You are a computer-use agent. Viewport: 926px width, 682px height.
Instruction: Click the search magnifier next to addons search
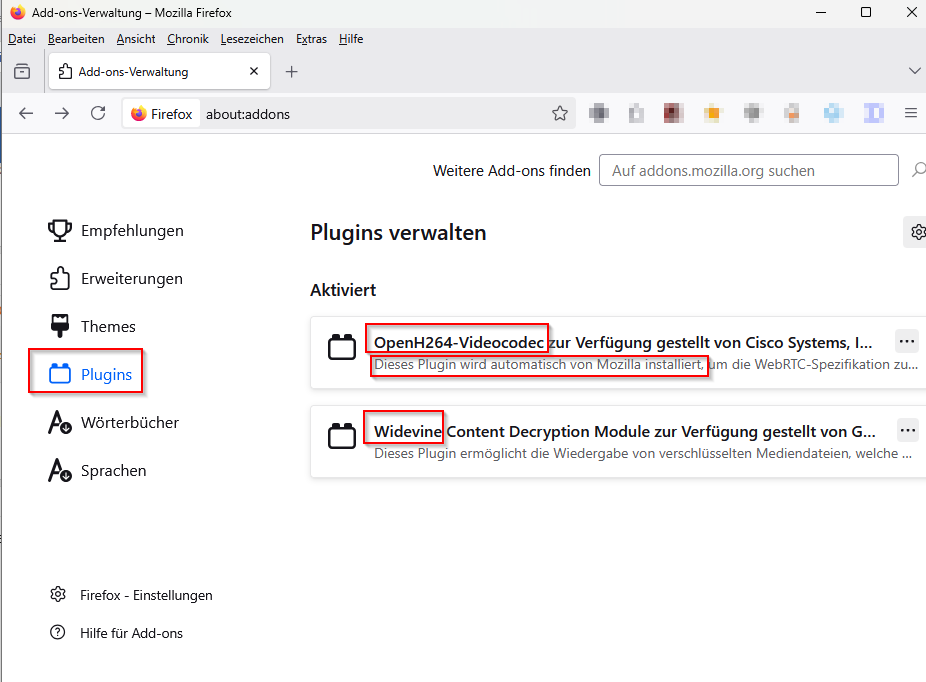[918, 170]
